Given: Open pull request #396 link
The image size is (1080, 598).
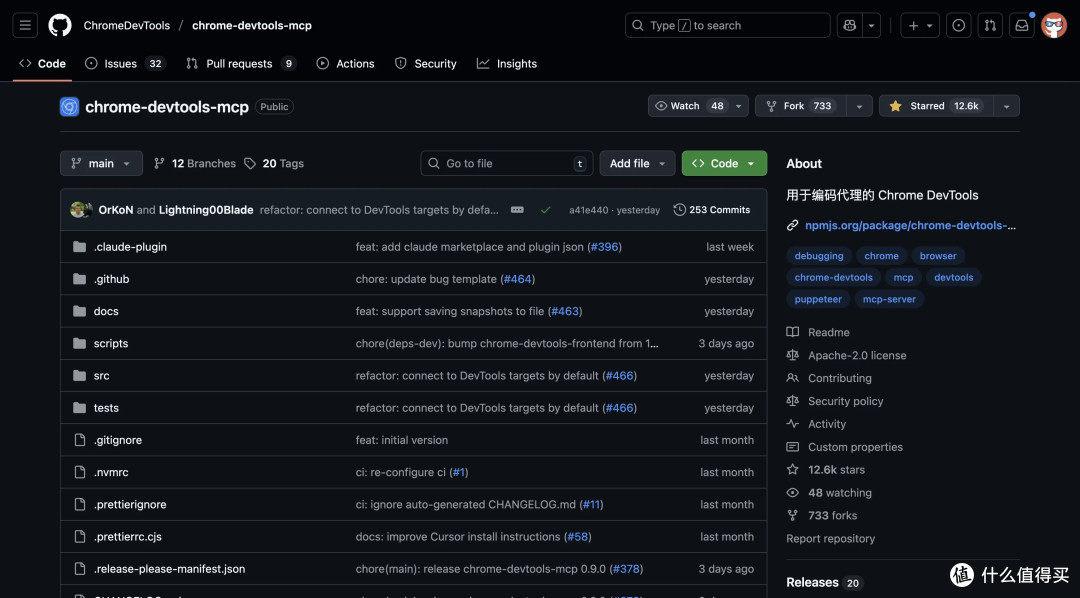Looking at the screenshot, I should (x=605, y=247).
